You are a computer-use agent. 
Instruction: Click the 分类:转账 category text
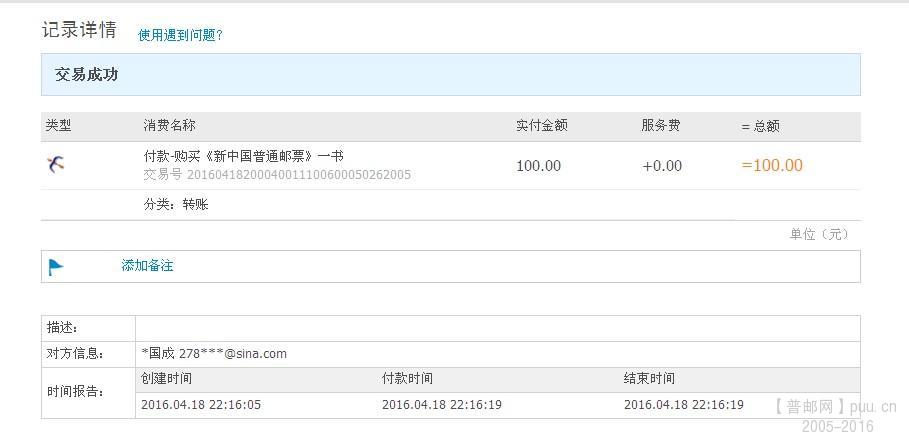pyautogui.click(x=176, y=204)
